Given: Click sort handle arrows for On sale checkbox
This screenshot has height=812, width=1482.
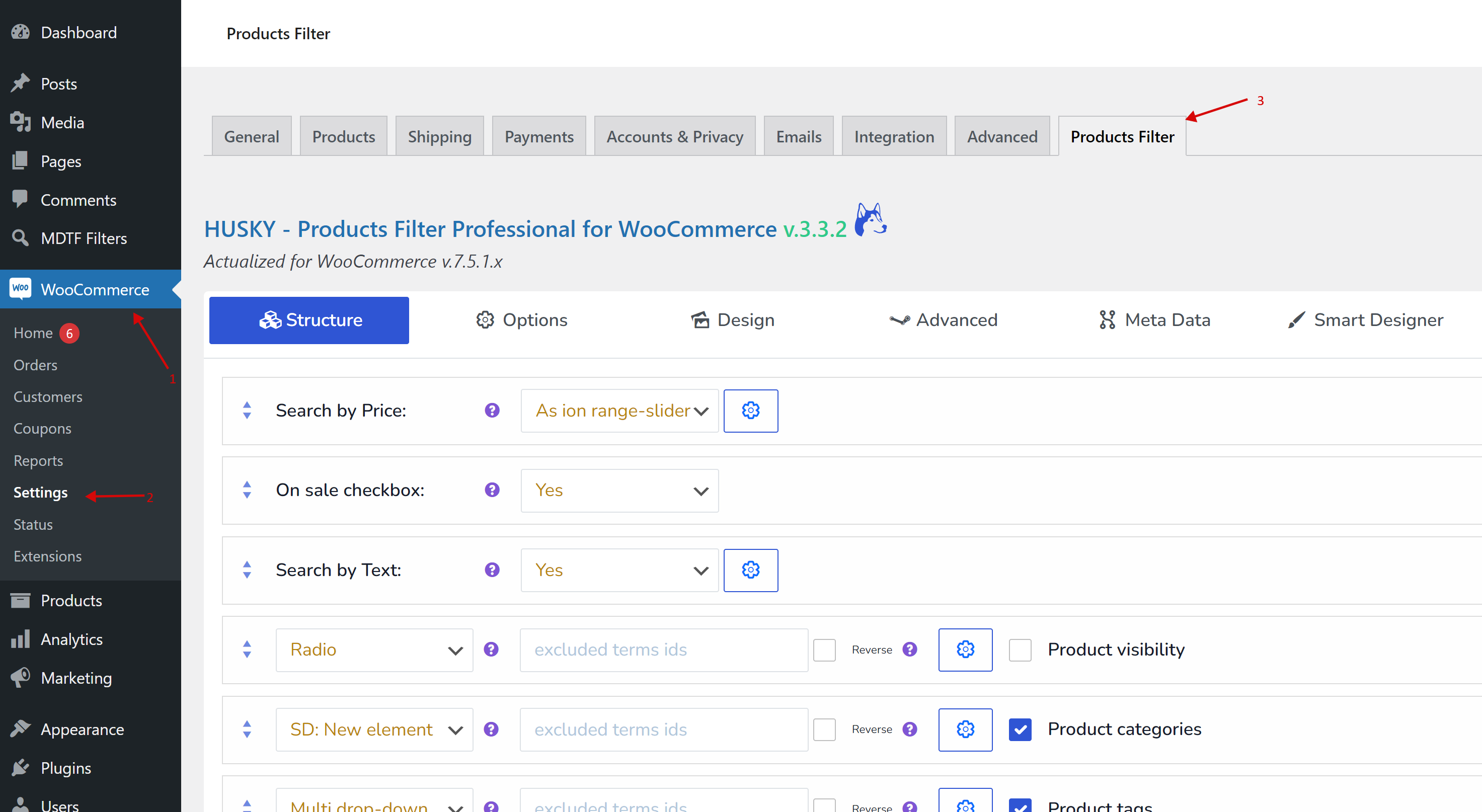Looking at the screenshot, I should coord(247,490).
